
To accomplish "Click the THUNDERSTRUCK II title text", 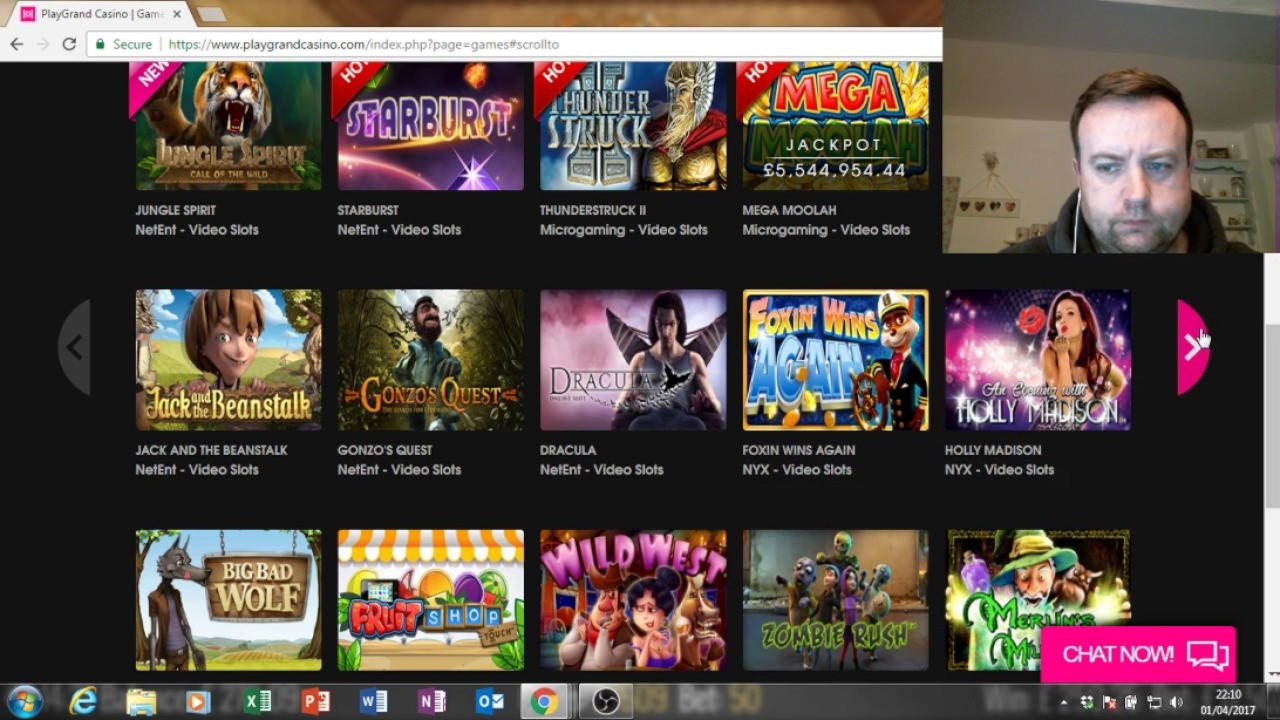I will [x=593, y=210].
